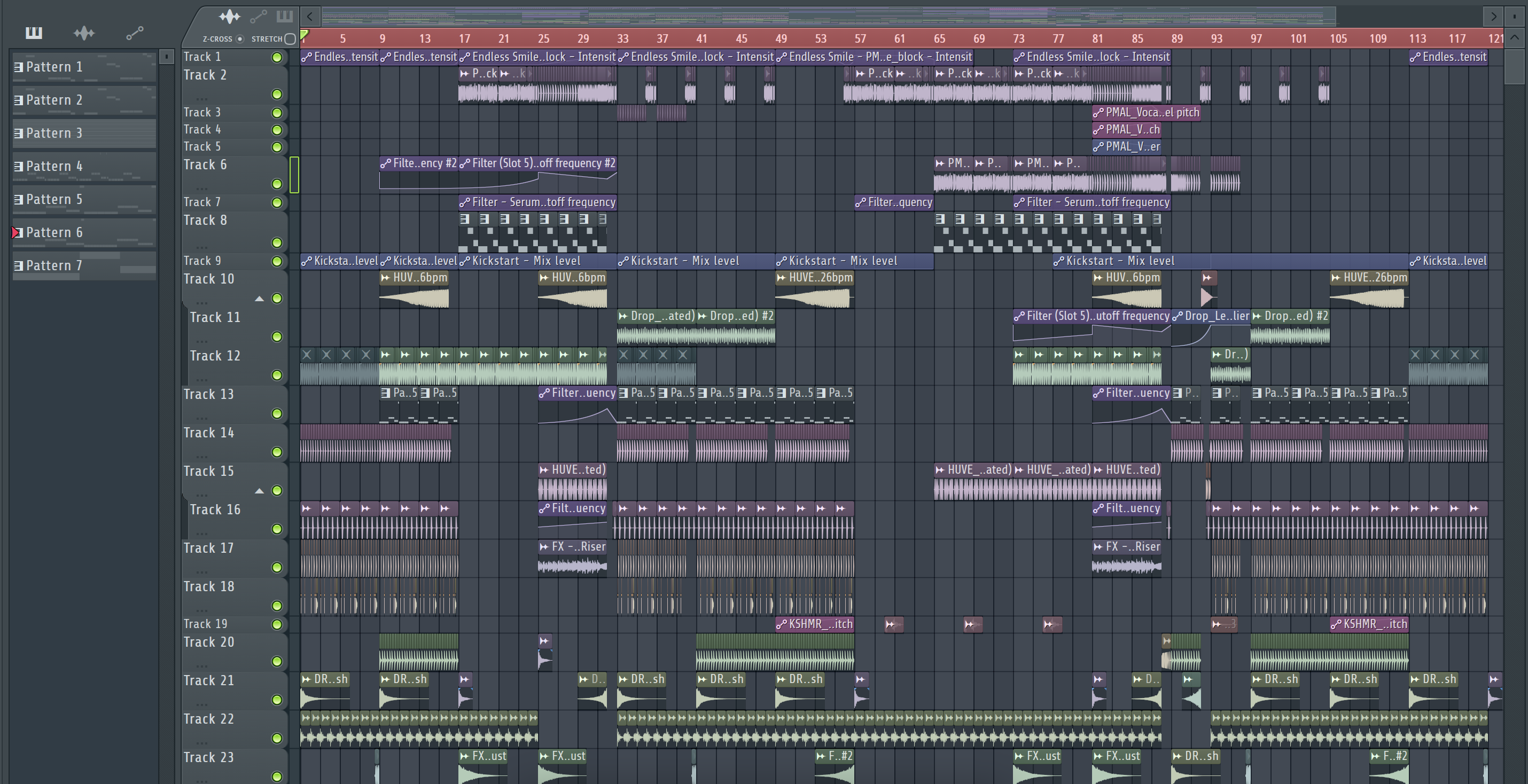Open clip menu icon of PMAL_V..ch clip
The height and width of the screenshot is (784, 1528).
point(1098,130)
